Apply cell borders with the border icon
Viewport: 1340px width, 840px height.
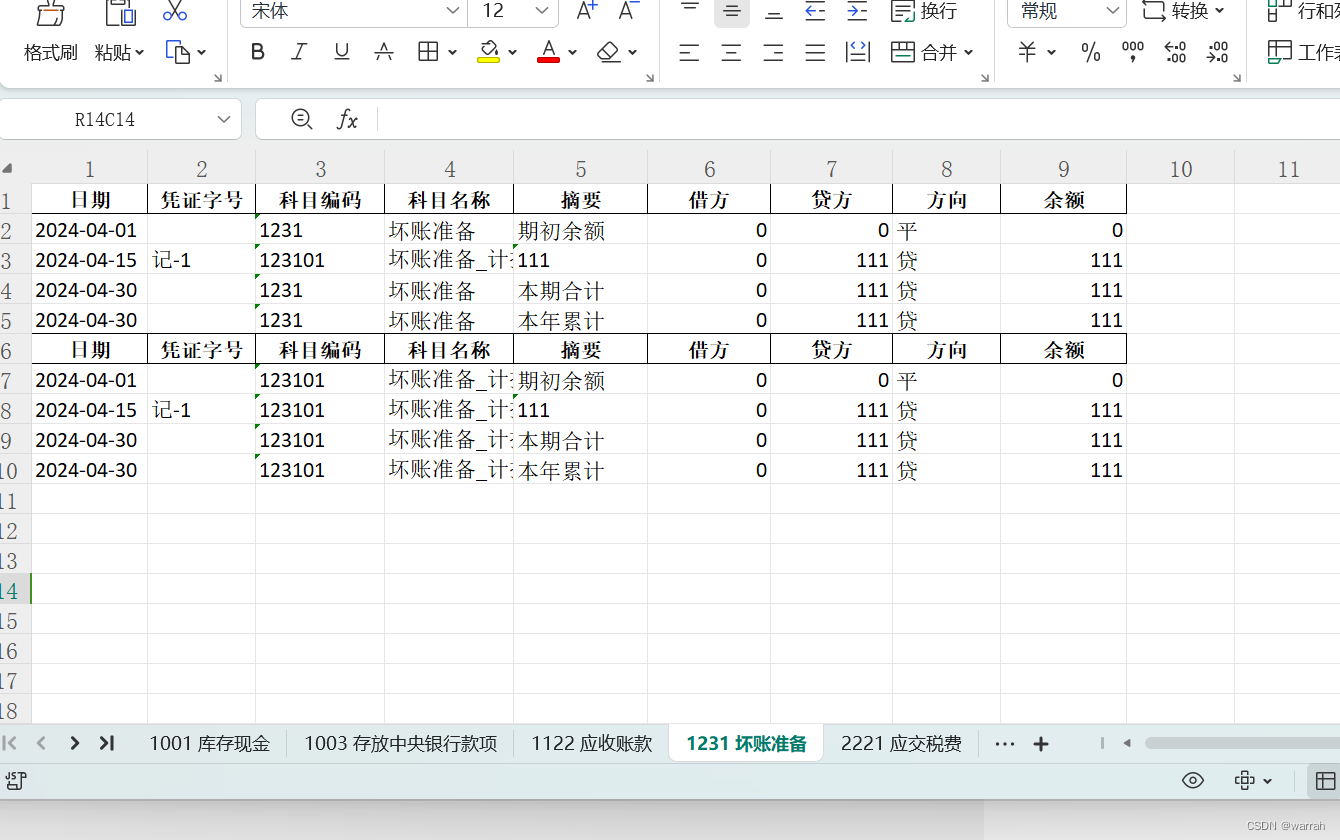pyautogui.click(x=428, y=52)
